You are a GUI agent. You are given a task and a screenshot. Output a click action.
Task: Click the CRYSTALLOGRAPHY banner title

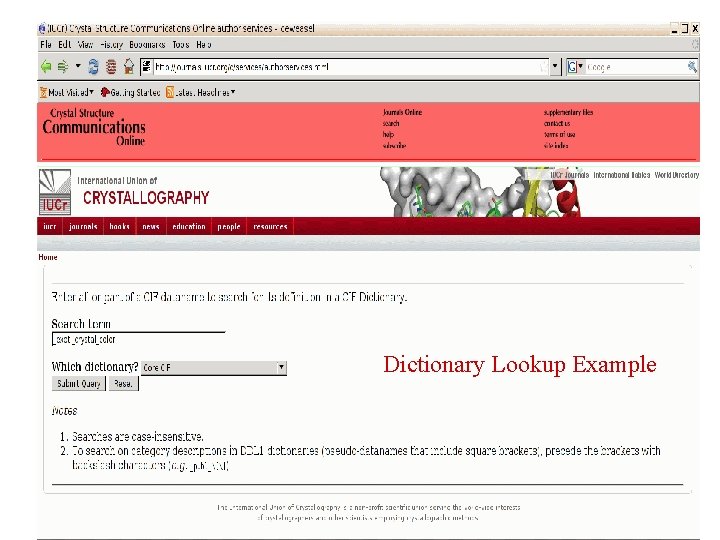(x=146, y=198)
